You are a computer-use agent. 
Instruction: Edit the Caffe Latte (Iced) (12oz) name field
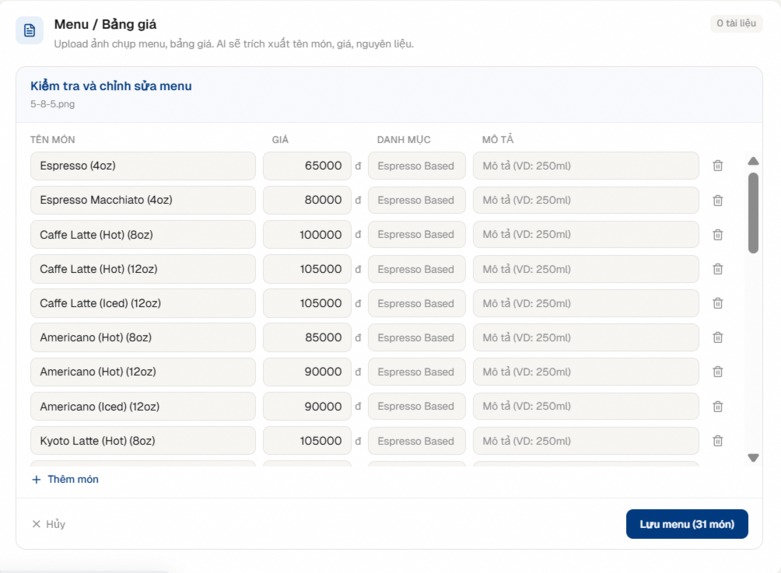143,303
